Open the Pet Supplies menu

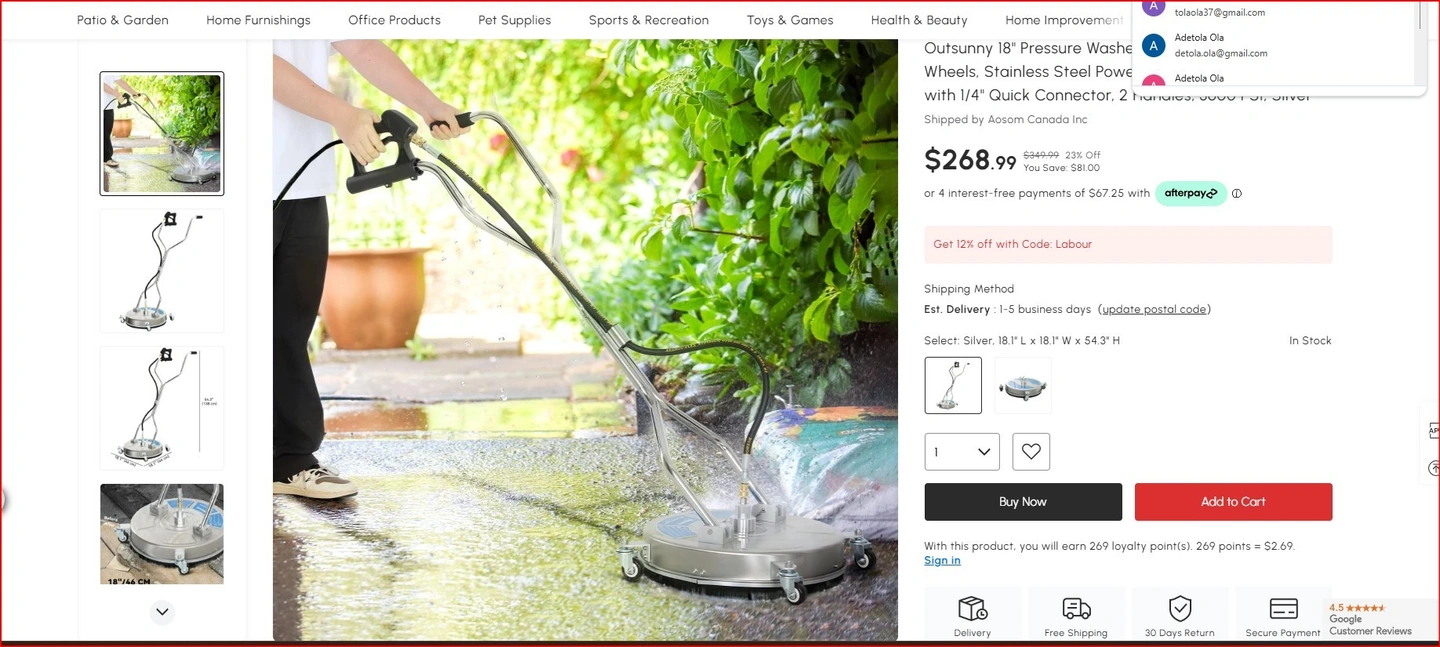point(515,20)
